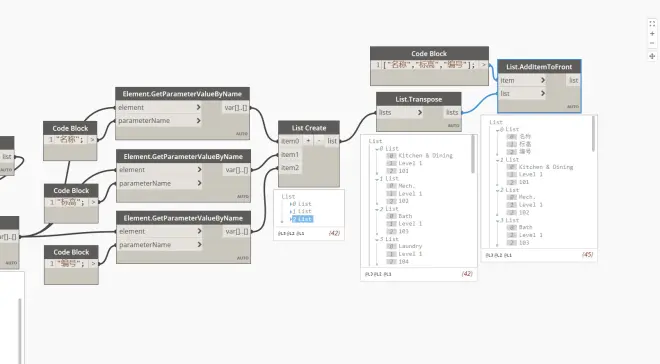
Task: Expand the 0 List entry under List Create
Action: [x=290, y=204]
